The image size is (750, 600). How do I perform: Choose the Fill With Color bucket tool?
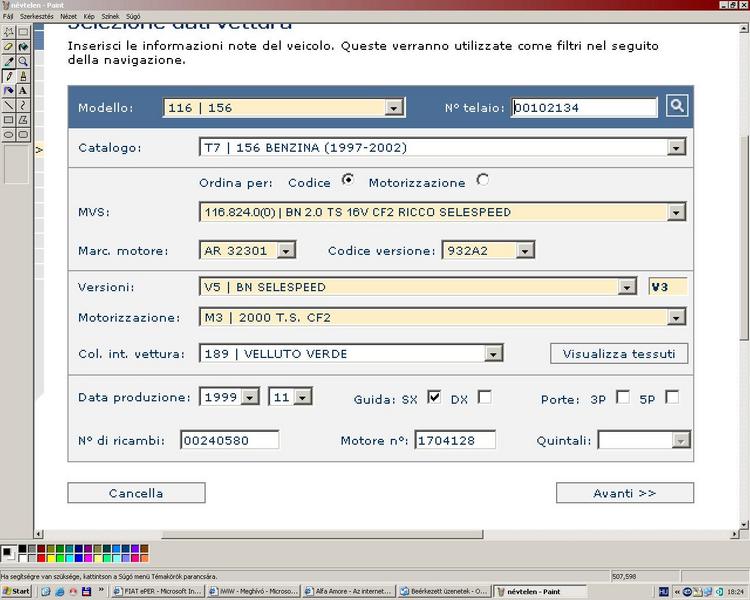click(23, 47)
